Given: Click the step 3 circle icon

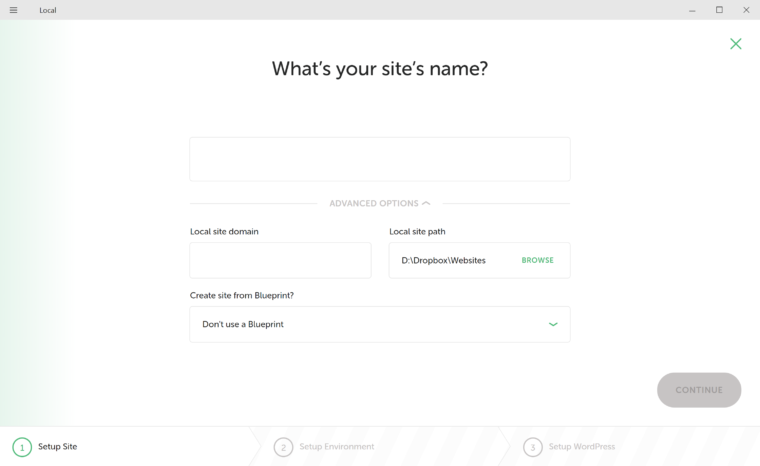Looking at the screenshot, I should pos(533,447).
